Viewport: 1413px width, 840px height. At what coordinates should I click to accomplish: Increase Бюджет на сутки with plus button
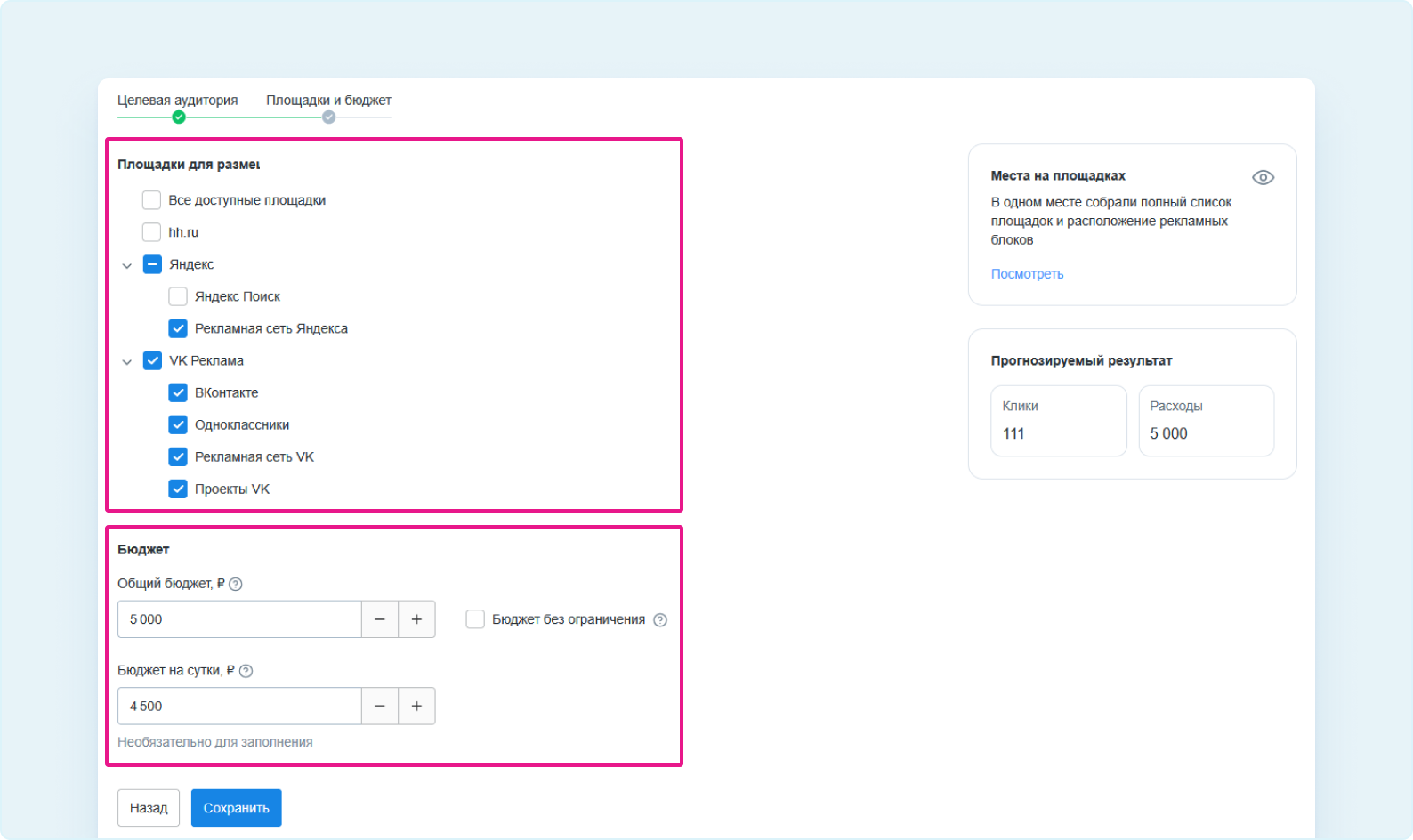pyautogui.click(x=416, y=707)
